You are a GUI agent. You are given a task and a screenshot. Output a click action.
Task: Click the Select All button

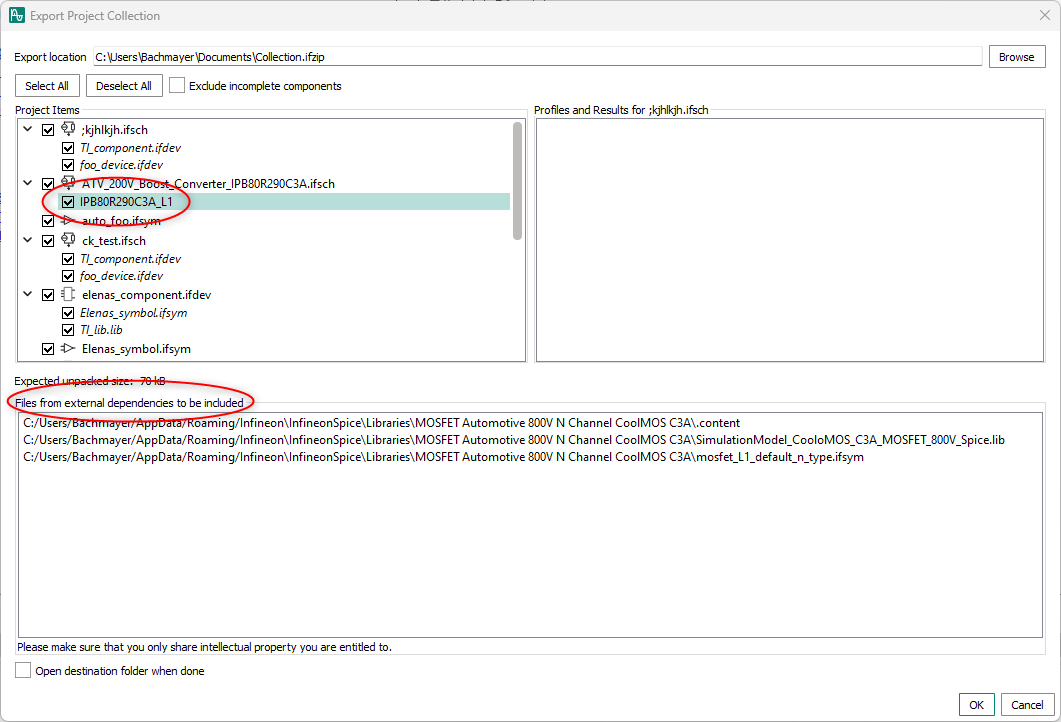pyautogui.click(x=47, y=86)
